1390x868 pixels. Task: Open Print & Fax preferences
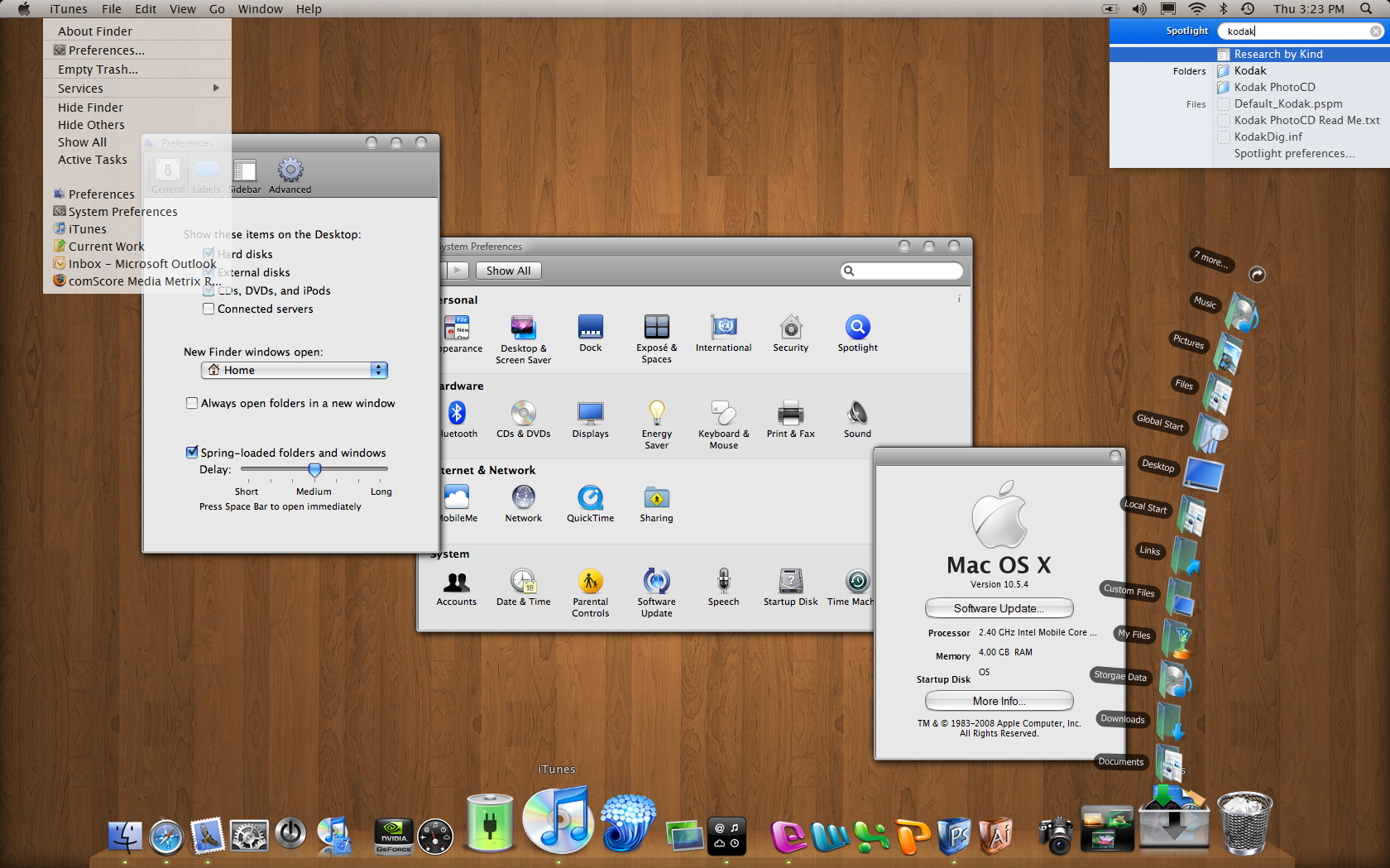coord(791,420)
